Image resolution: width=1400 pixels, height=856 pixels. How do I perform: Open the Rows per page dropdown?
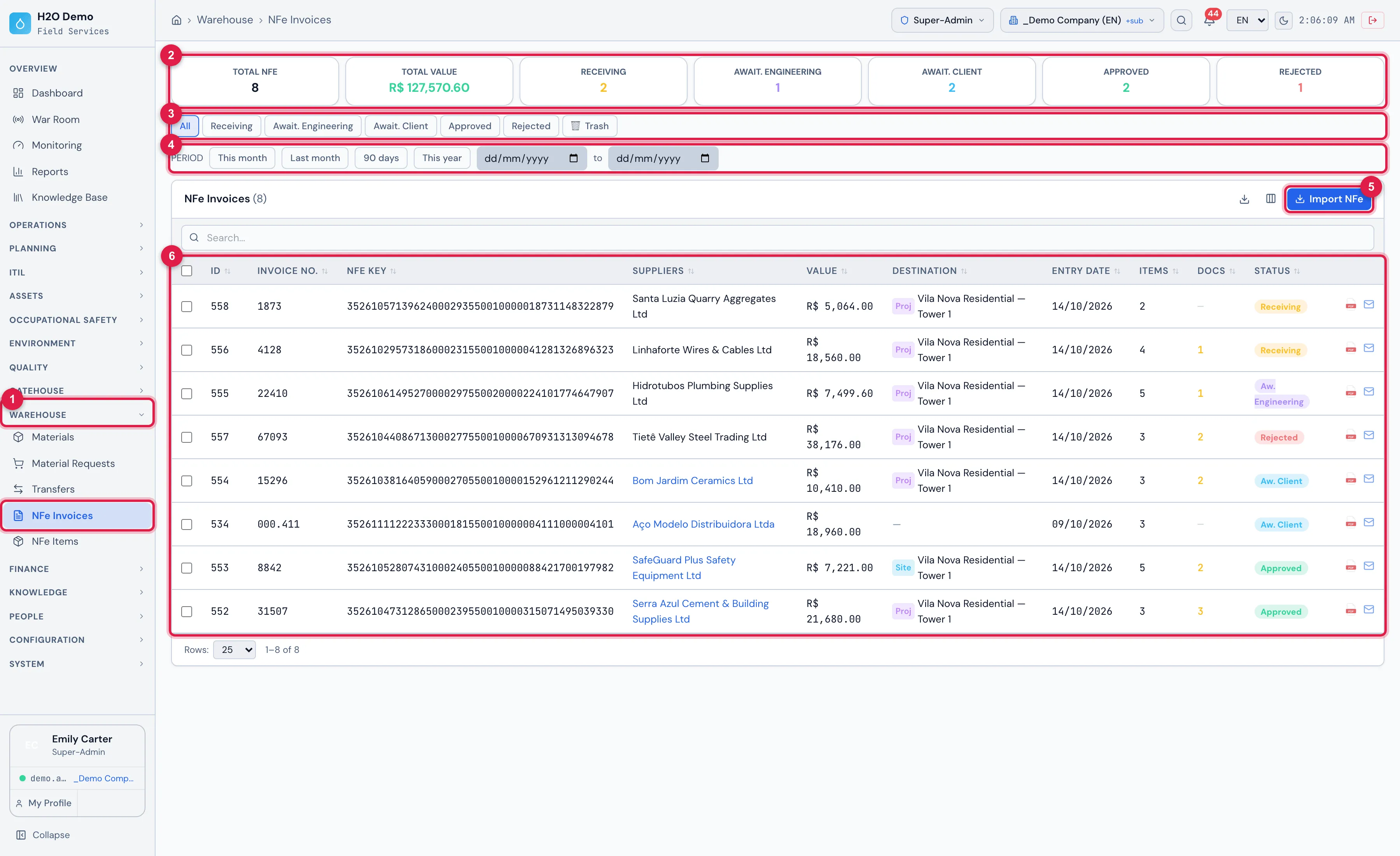coord(234,650)
